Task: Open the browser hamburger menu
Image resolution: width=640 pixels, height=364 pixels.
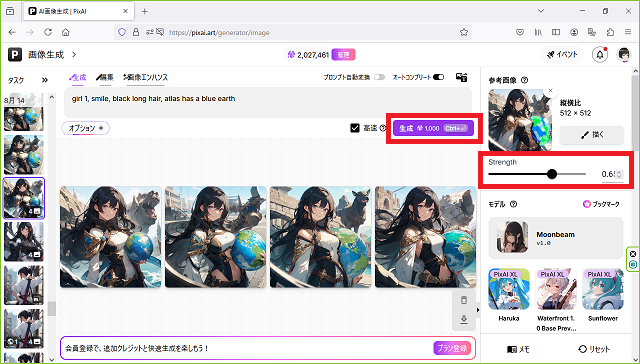Action: 628,32
